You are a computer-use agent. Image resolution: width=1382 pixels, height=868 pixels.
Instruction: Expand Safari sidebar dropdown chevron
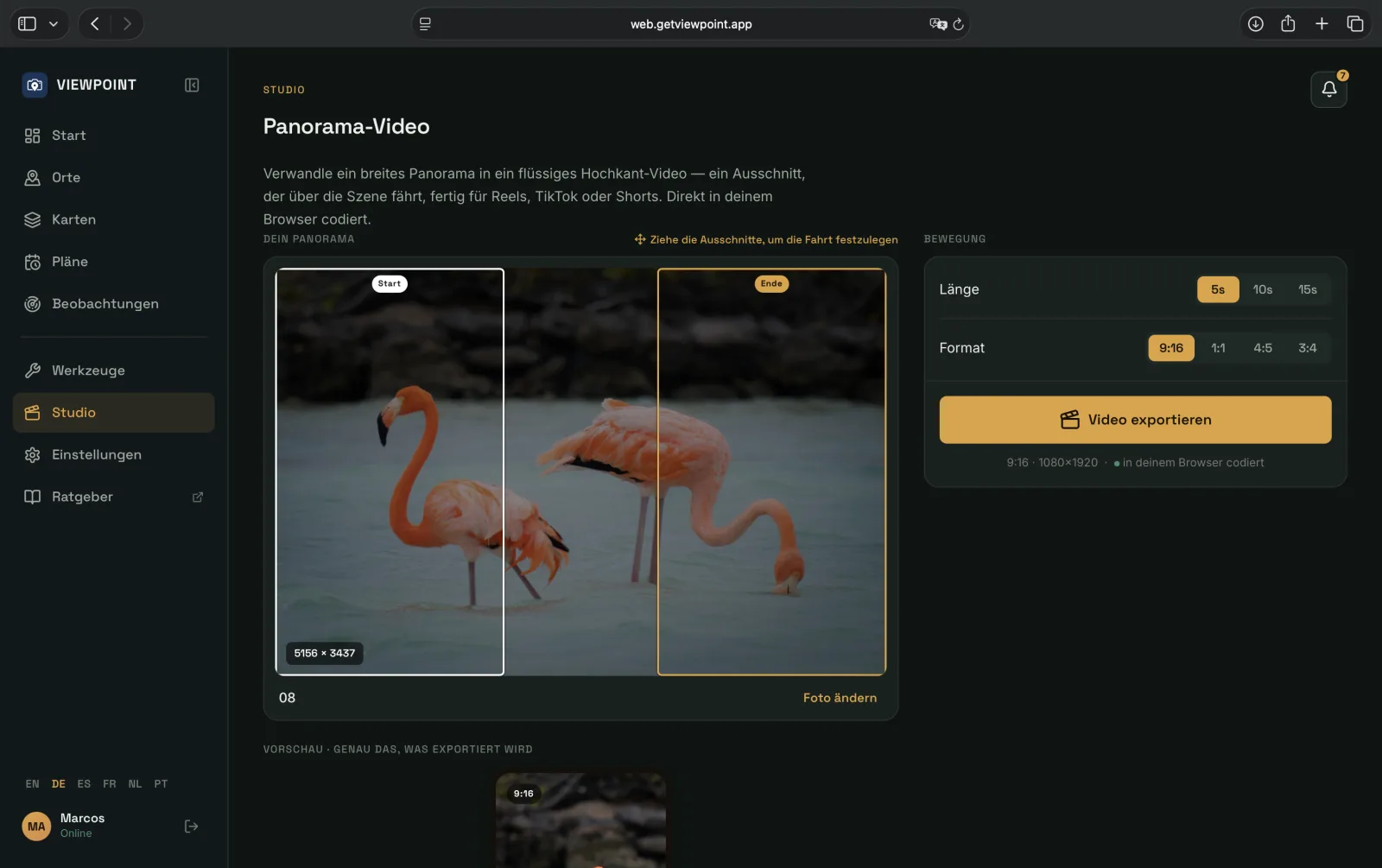pos(54,24)
